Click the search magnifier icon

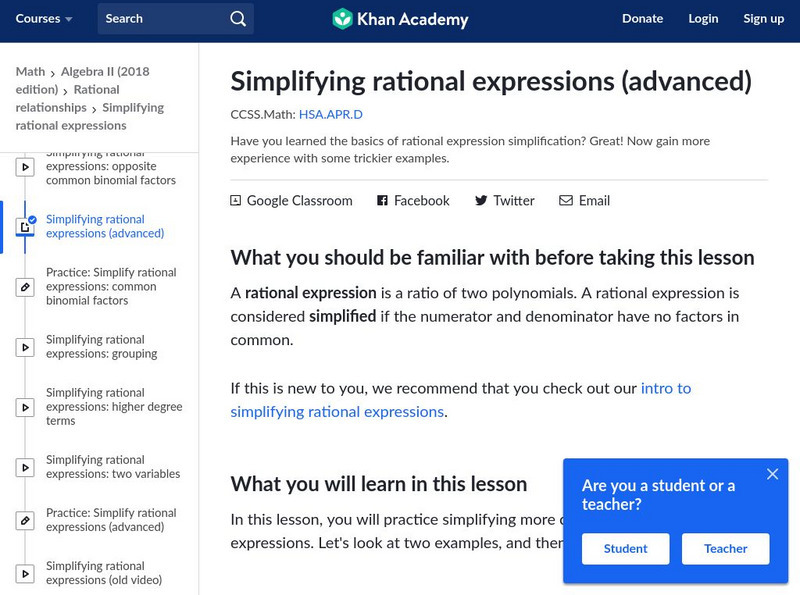(x=238, y=19)
